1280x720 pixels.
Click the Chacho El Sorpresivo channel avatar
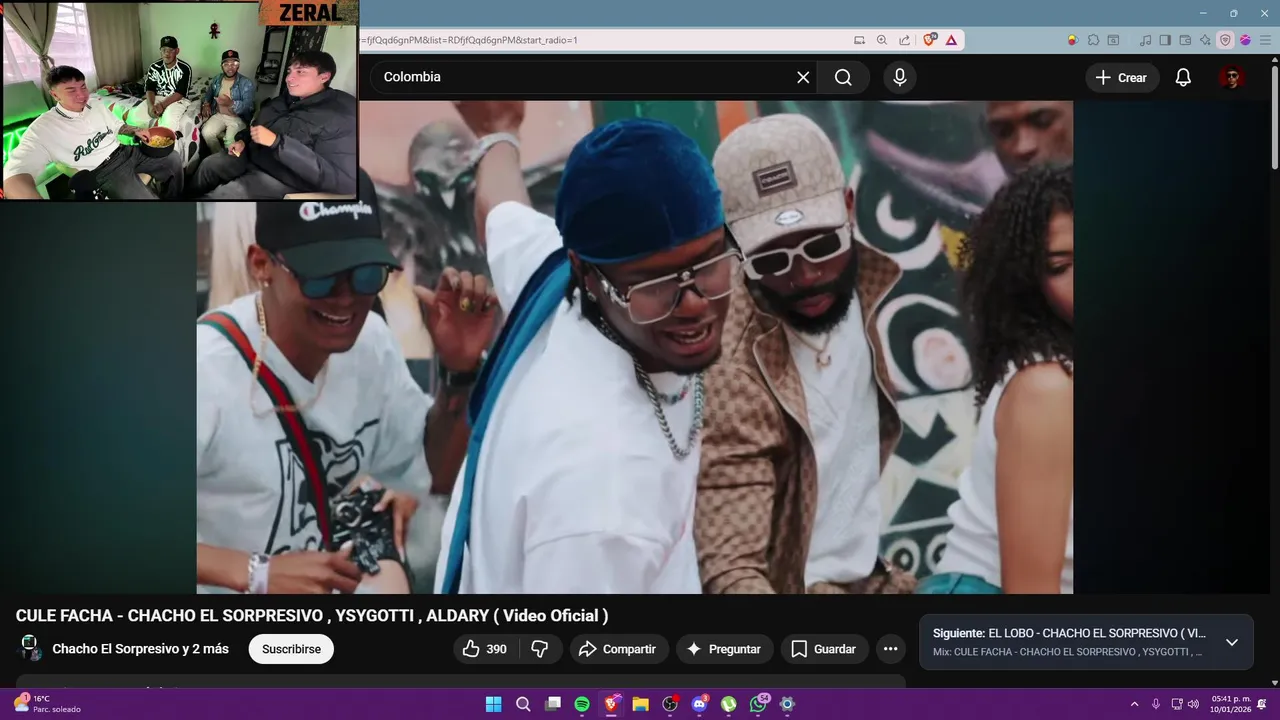coord(30,648)
